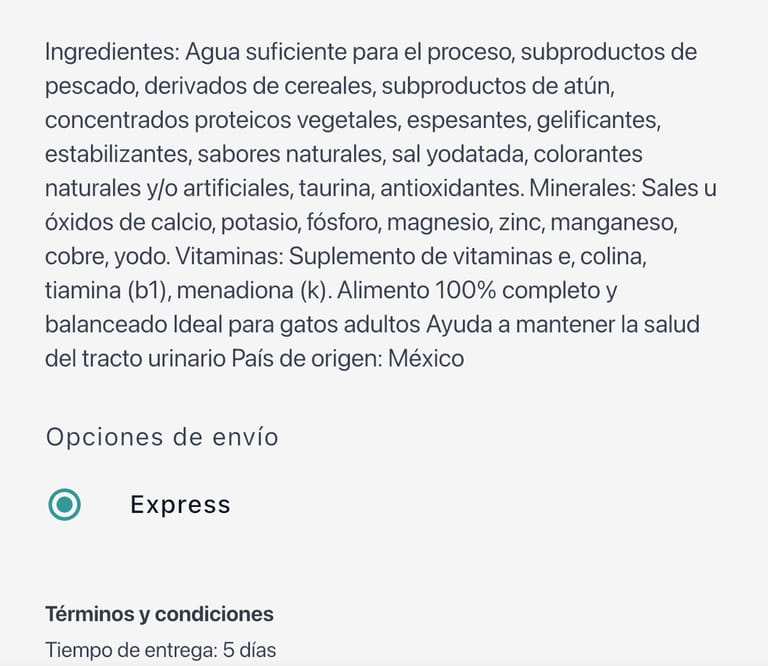Screen dimensions: 768x666
Task: Click the word "México" in the description
Action: pos(426,358)
